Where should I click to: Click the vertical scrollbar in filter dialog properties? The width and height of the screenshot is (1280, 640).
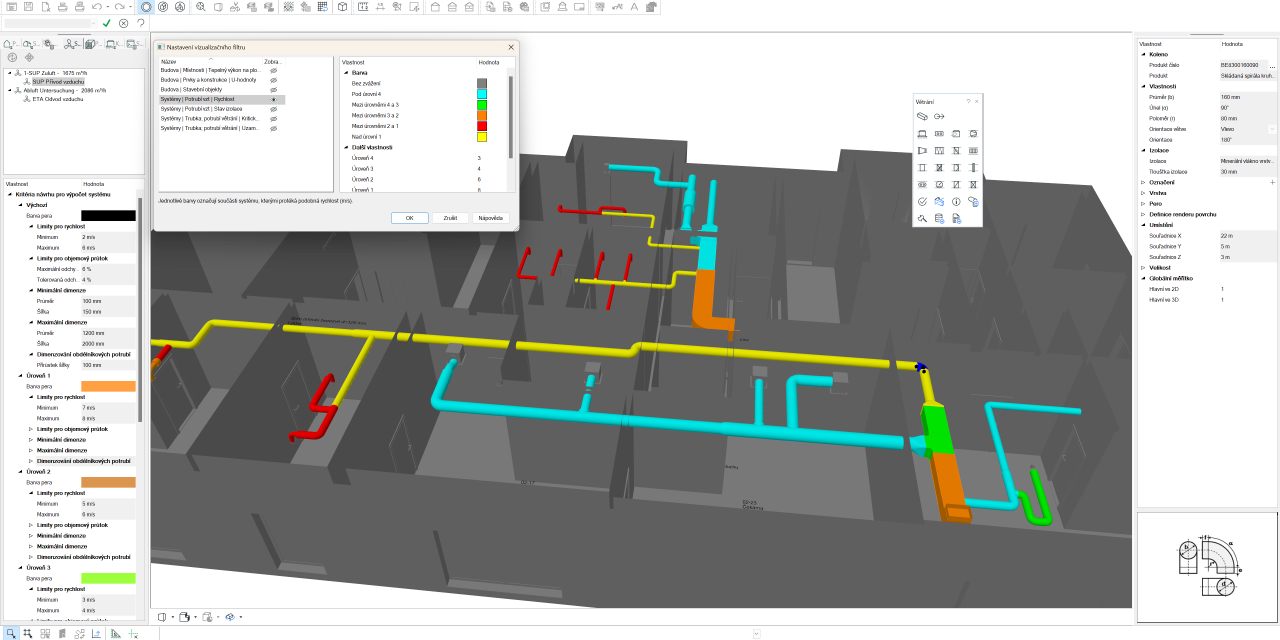tap(511, 115)
